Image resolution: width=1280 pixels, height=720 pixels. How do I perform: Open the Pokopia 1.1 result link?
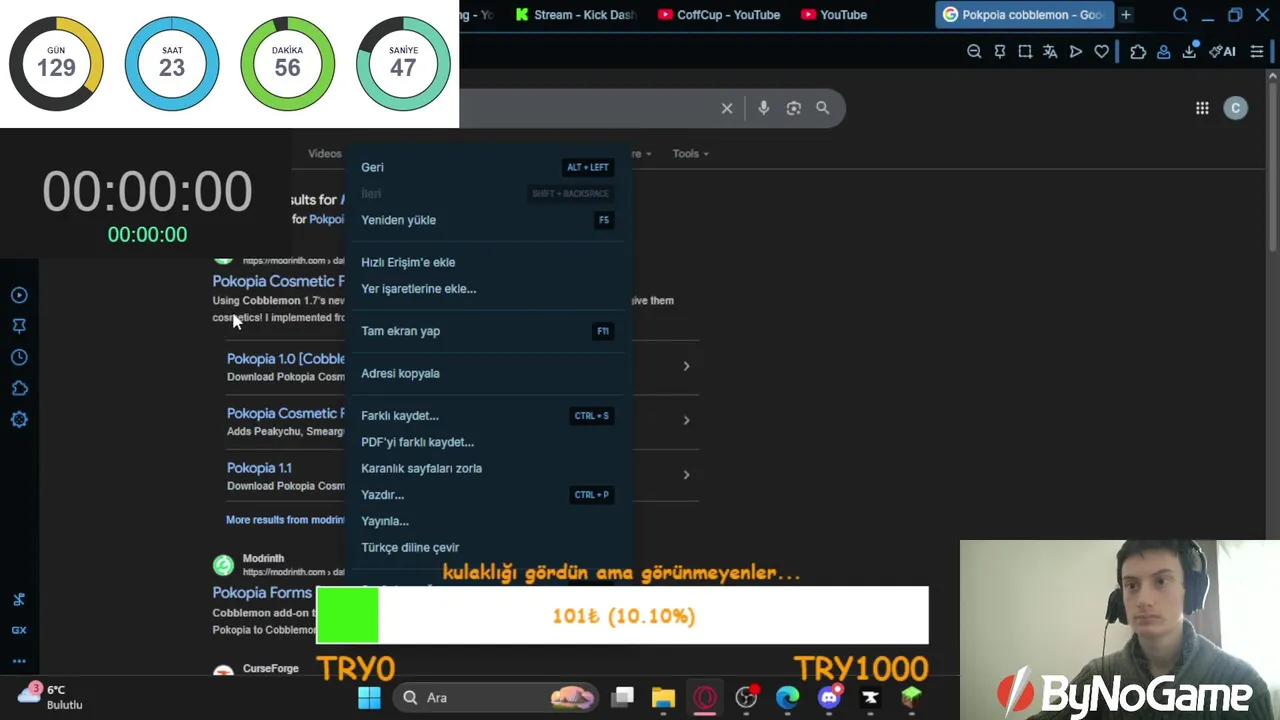(x=259, y=468)
